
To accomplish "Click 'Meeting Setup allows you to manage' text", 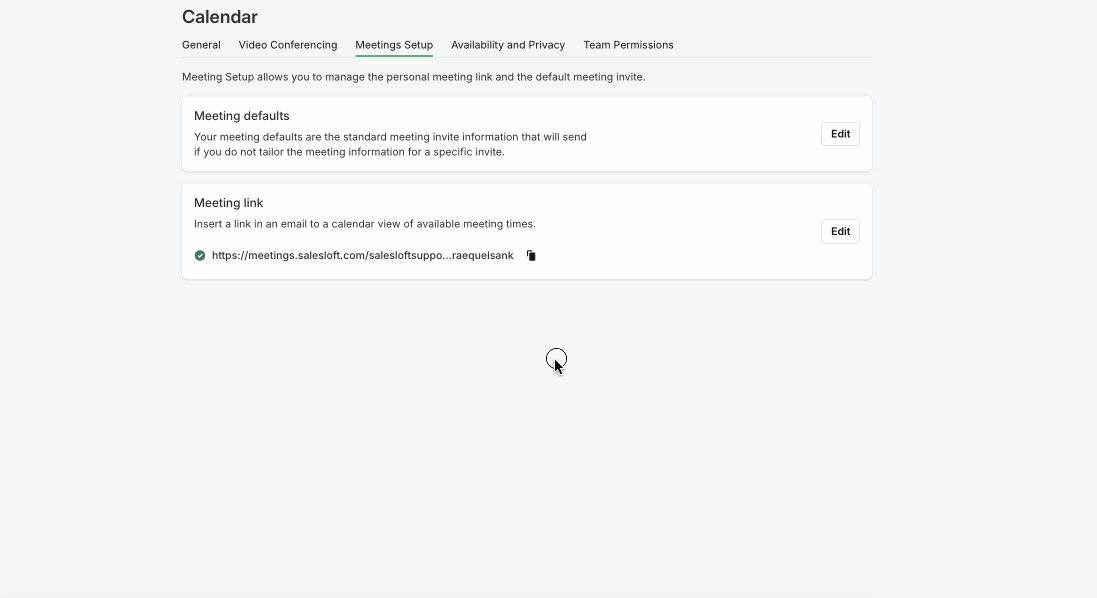I will tap(413, 77).
